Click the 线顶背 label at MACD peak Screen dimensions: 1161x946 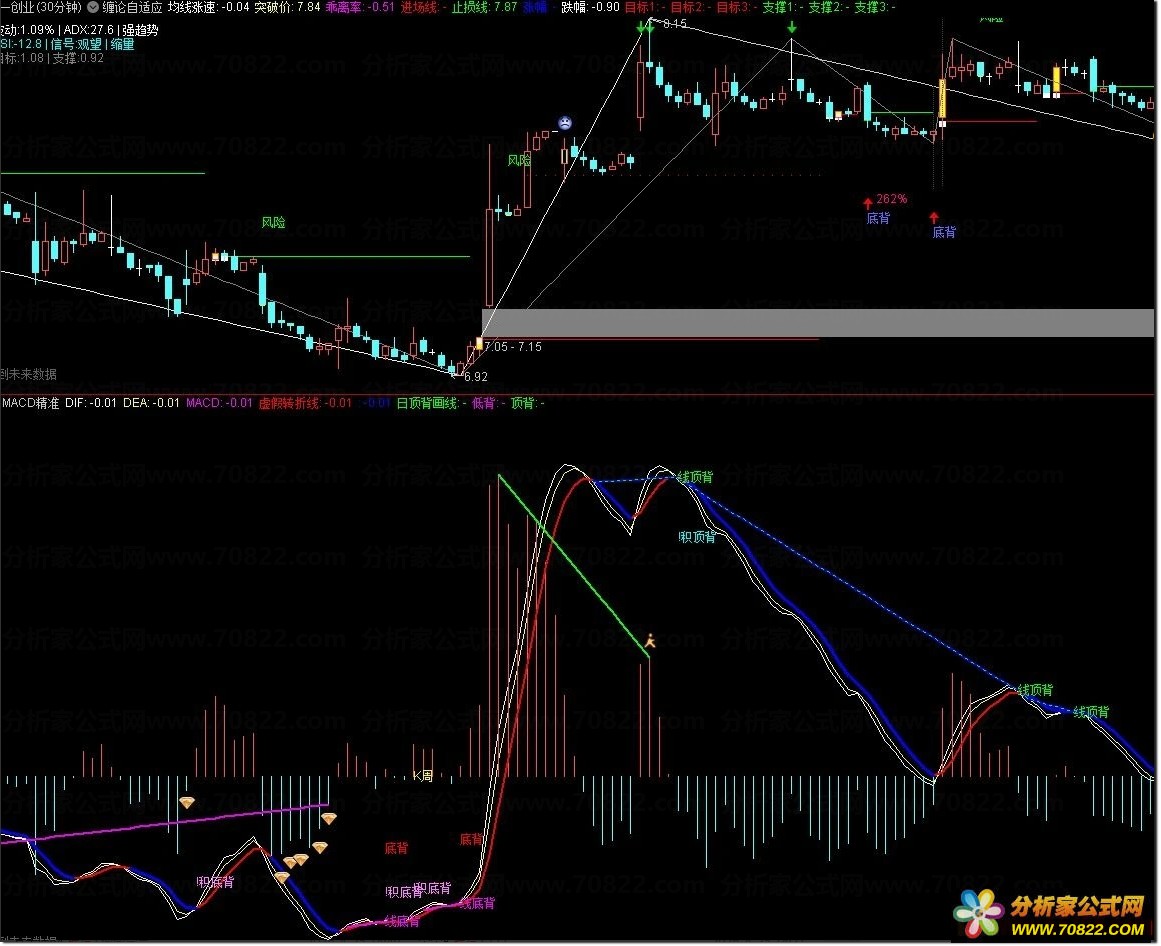pos(695,477)
